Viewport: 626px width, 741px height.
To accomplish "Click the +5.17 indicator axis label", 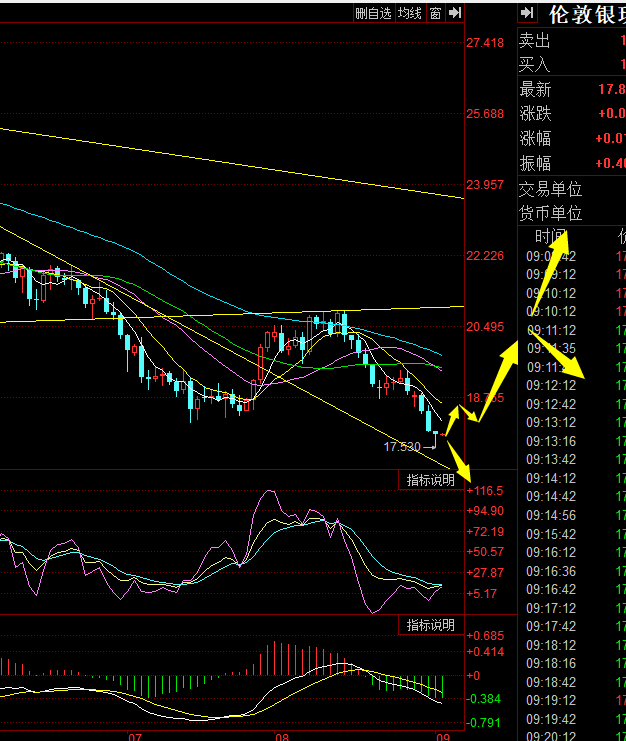I will (x=482, y=594).
